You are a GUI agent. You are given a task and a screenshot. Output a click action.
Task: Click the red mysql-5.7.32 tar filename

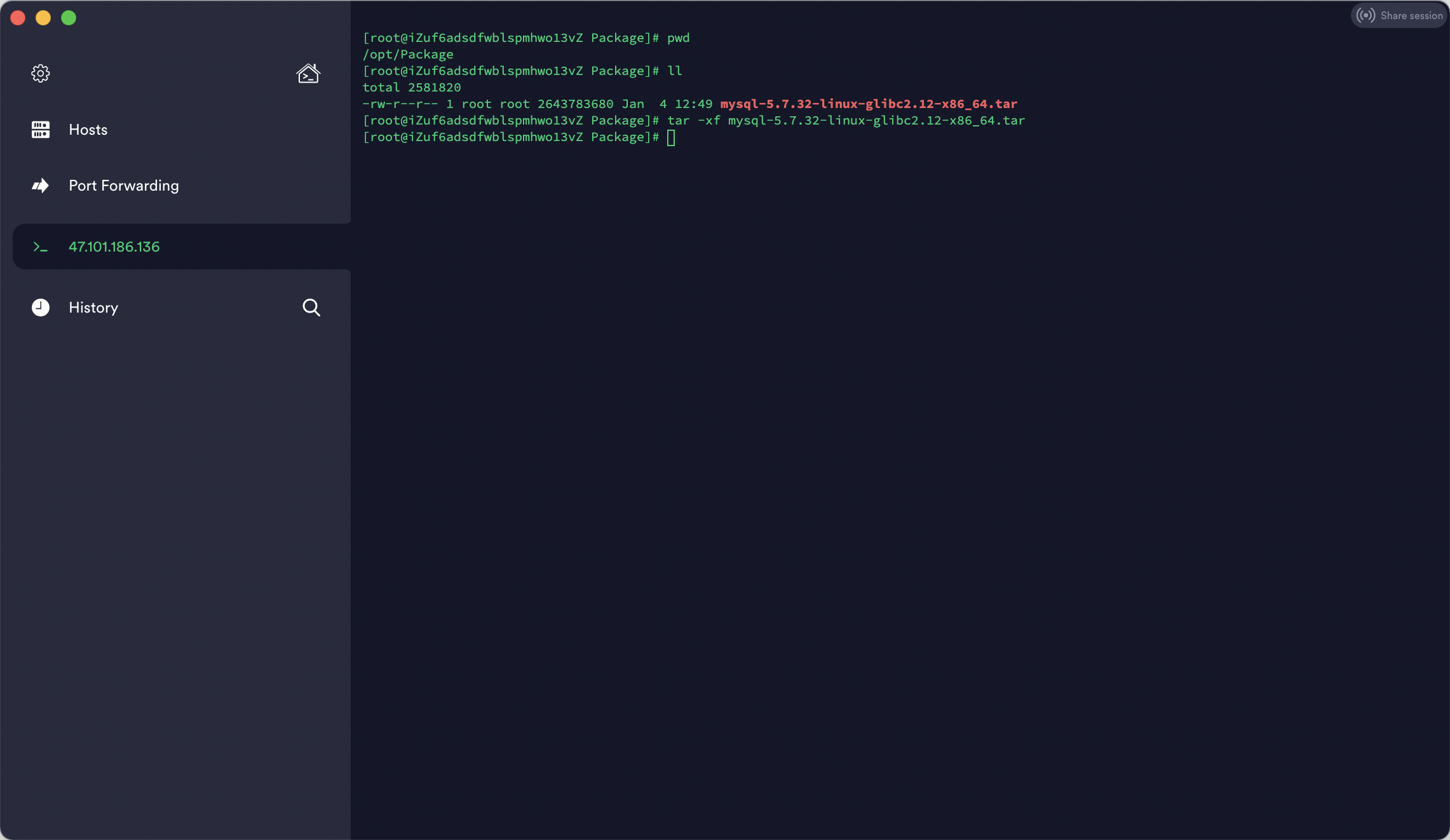pyautogui.click(x=869, y=104)
